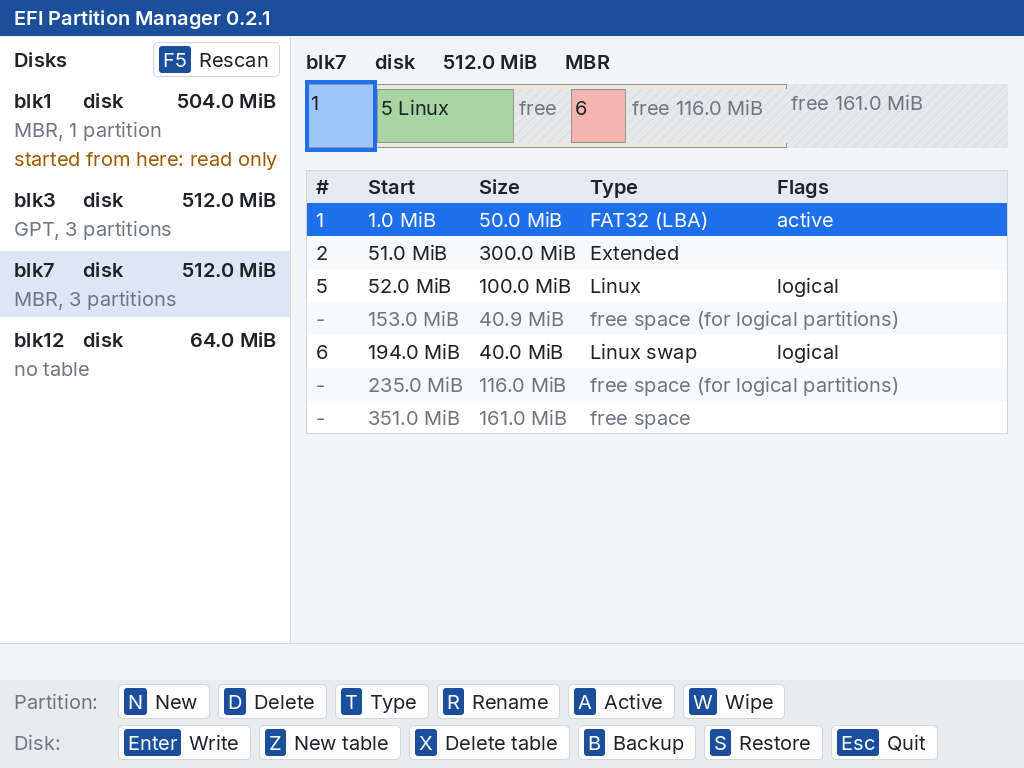The image size is (1024, 768).
Task: Click the free 116.0 MiB region in map
Action: tap(706, 116)
